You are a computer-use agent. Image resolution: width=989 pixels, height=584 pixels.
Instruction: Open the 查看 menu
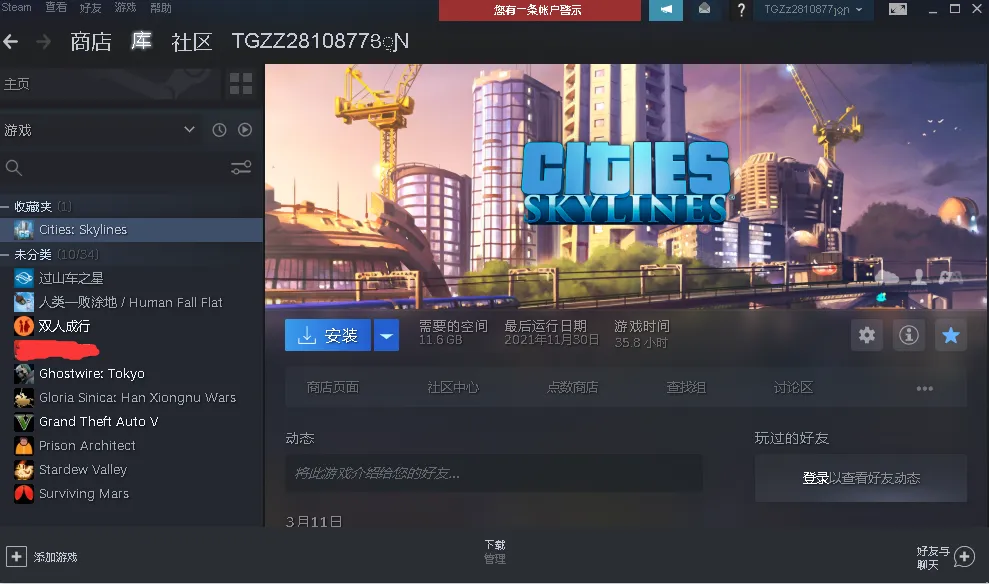tap(56, 8)
